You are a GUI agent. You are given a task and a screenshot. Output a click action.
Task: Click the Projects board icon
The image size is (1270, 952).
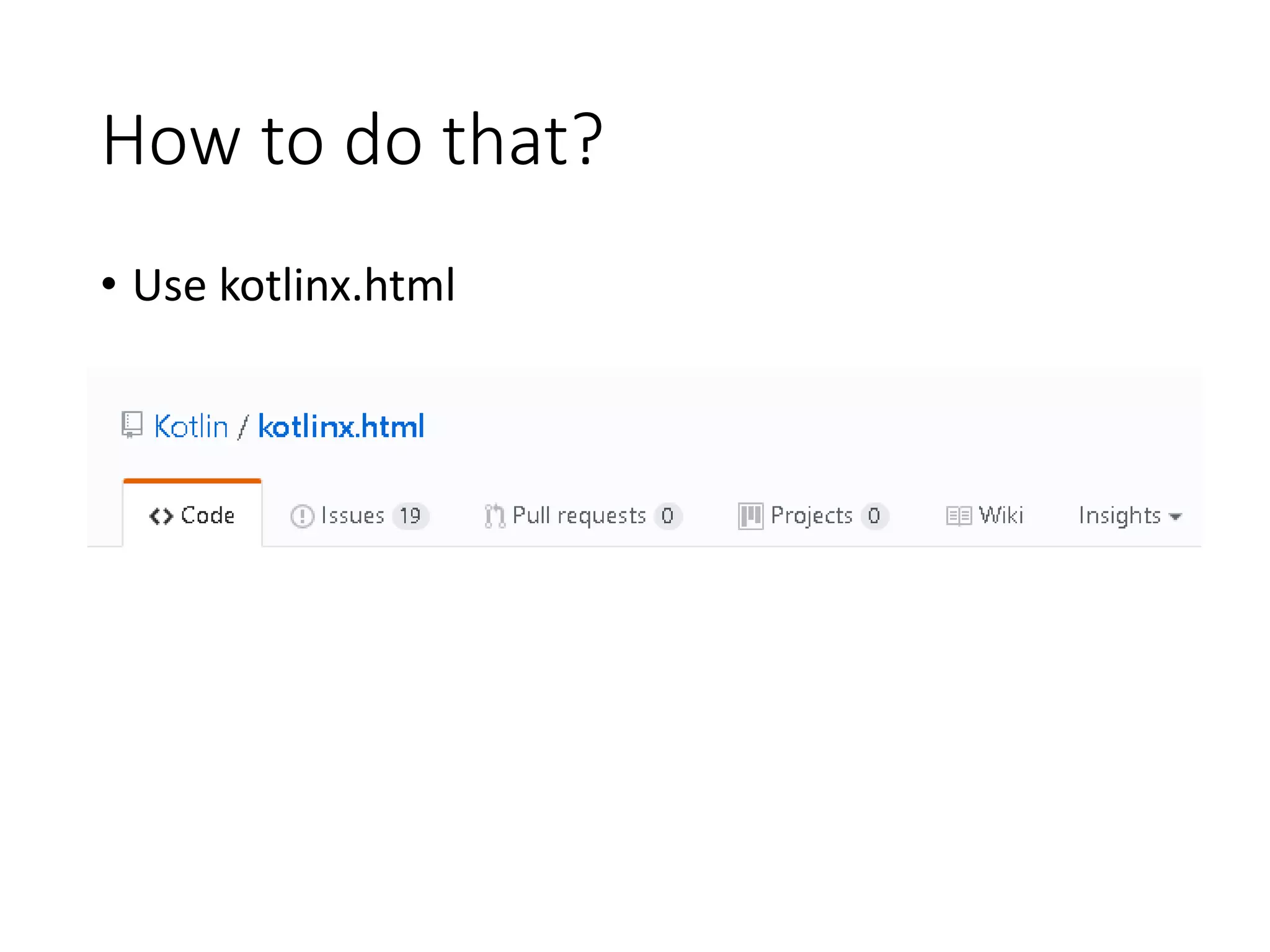tap(750, 516)
